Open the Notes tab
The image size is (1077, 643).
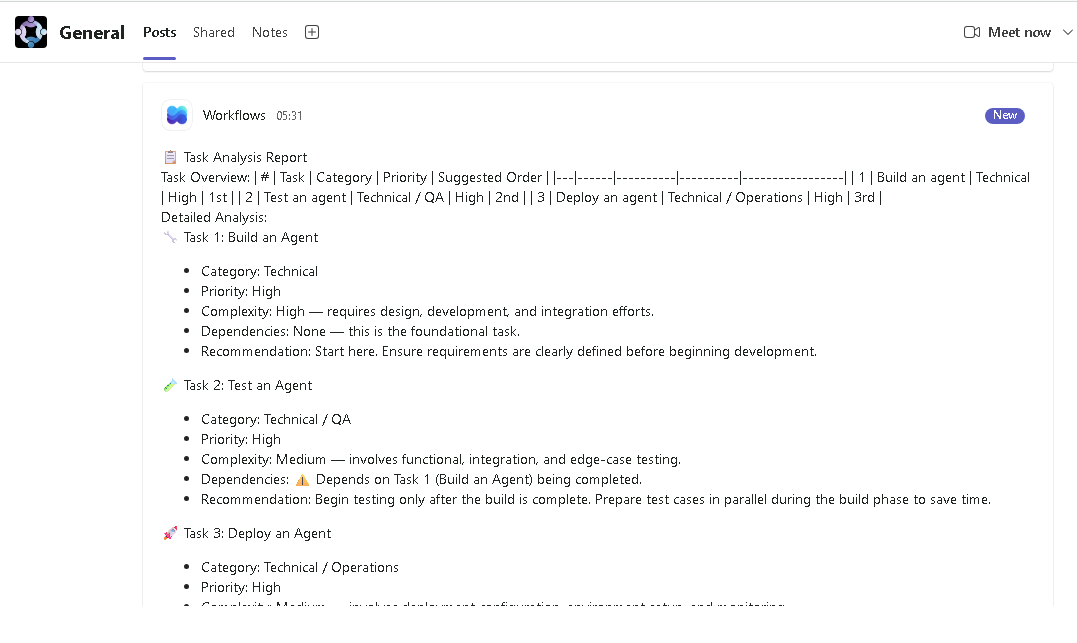pos(269,32)
